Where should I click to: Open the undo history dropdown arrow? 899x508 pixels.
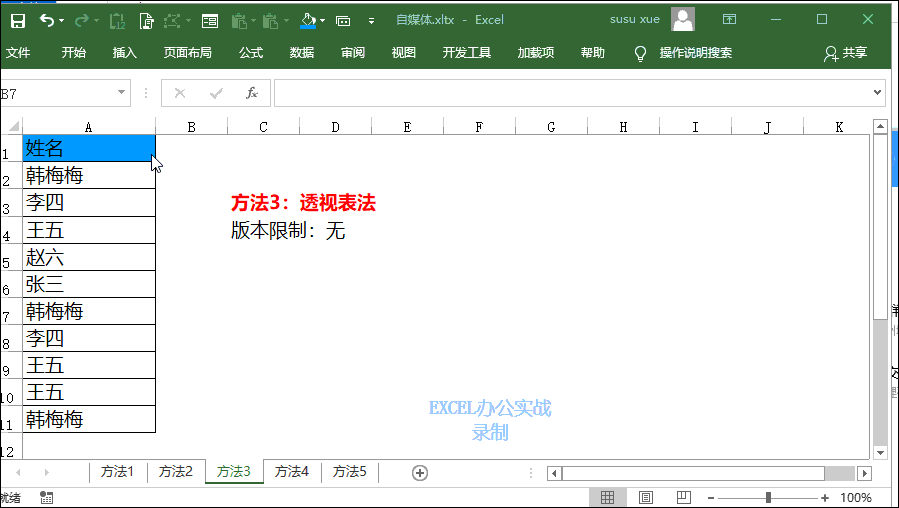(61, 21)
